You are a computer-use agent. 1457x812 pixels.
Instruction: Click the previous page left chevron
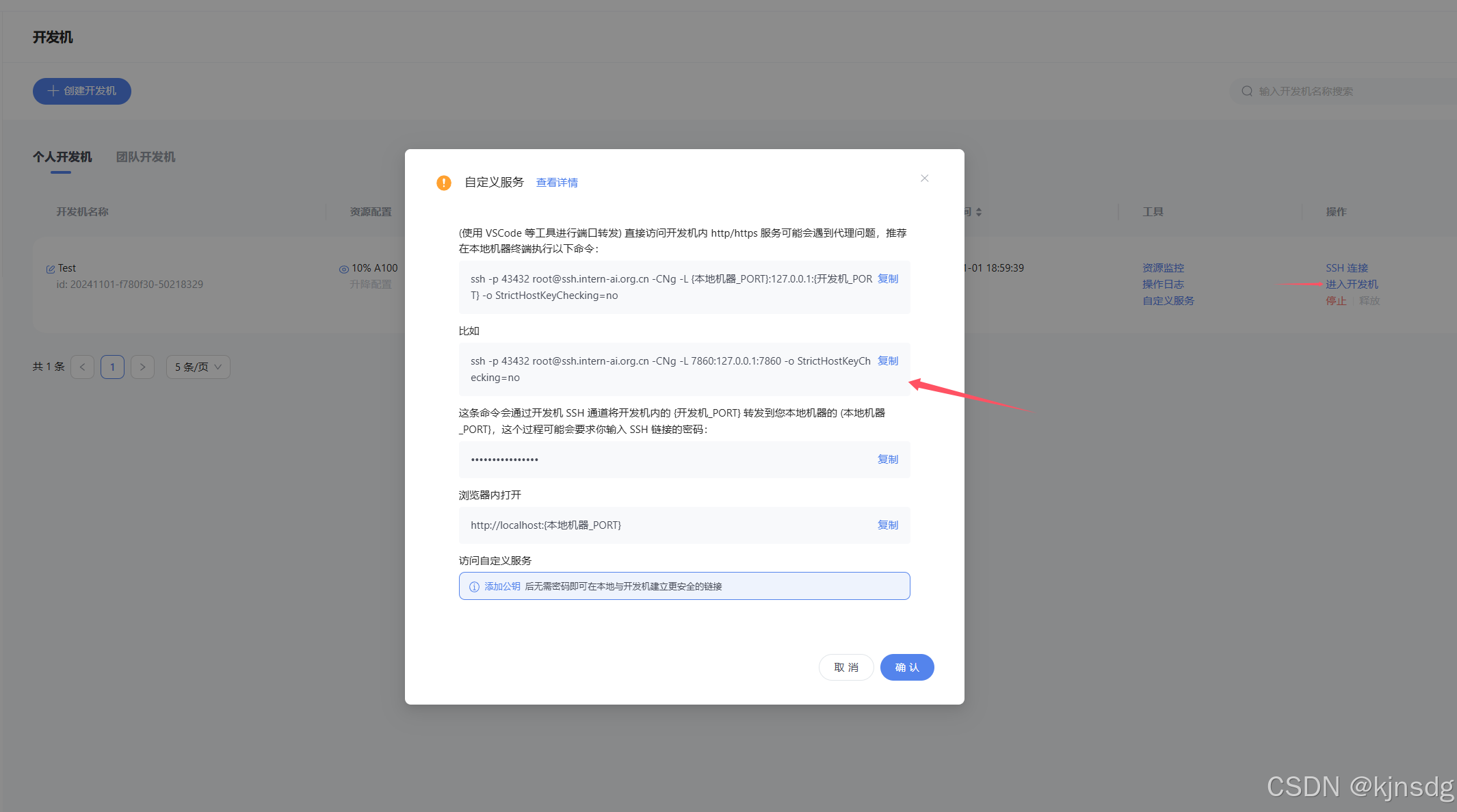click(82, 367)
